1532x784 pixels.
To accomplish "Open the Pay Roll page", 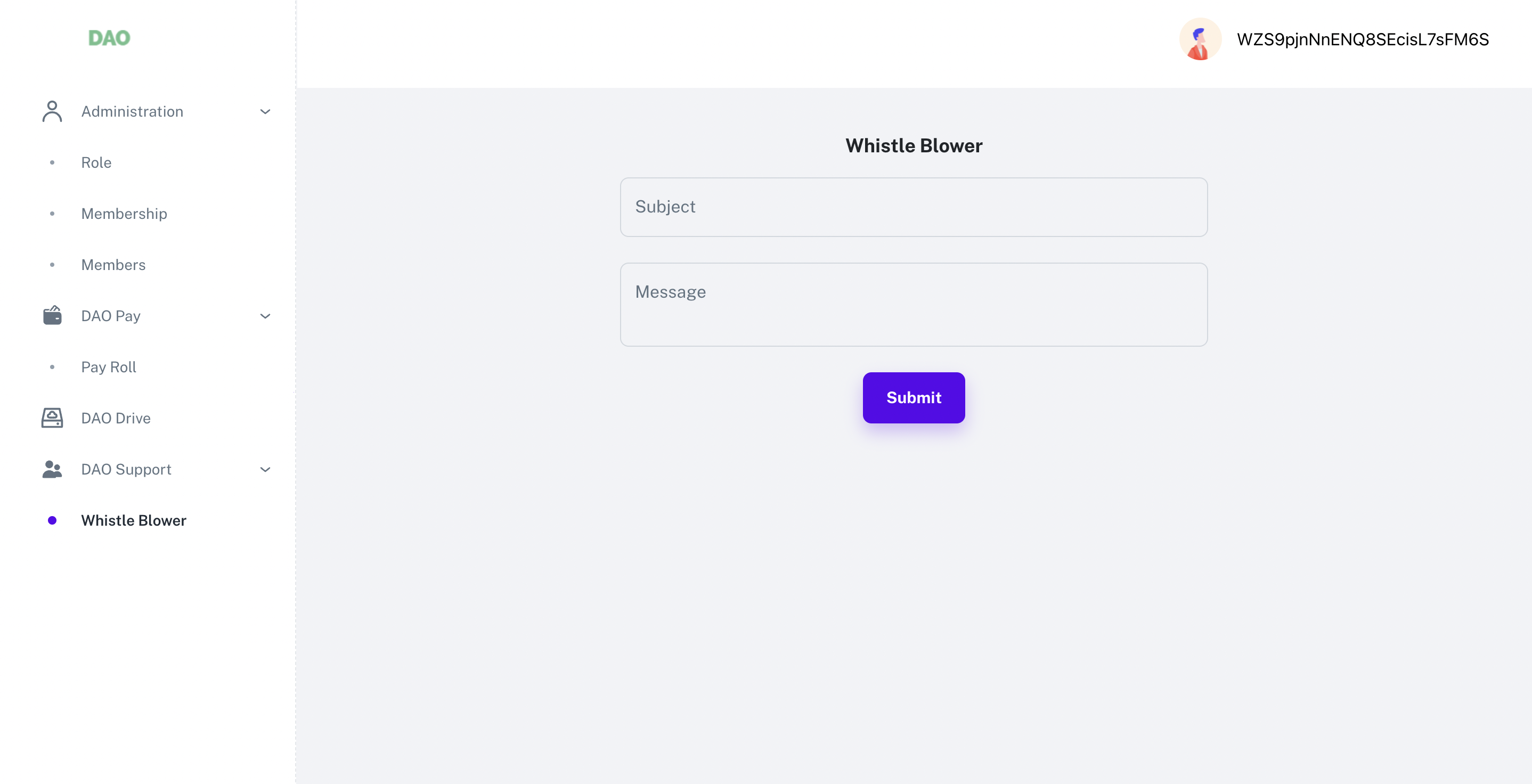I will click(x=109, y=367).
